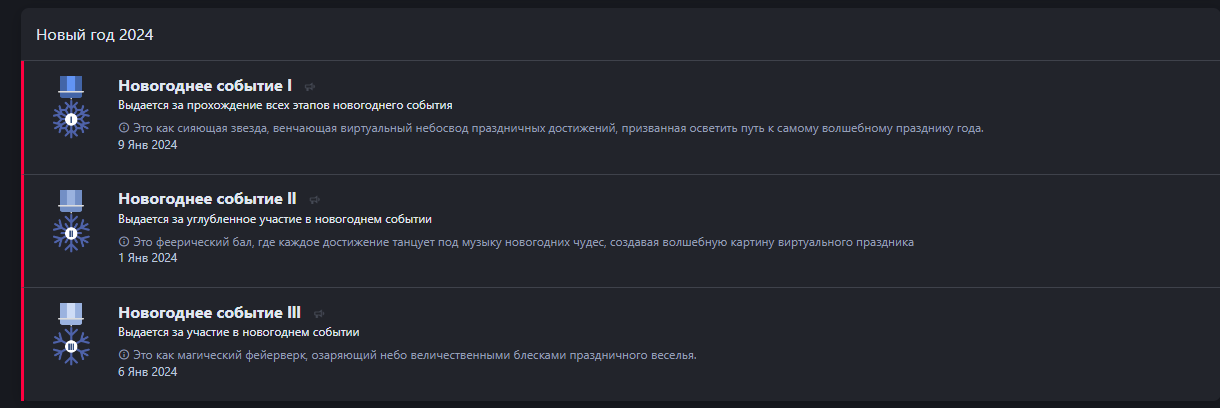Click the info icon before 'Это как сияющая звезда'

pyautogui.click(x=124, y=128)
